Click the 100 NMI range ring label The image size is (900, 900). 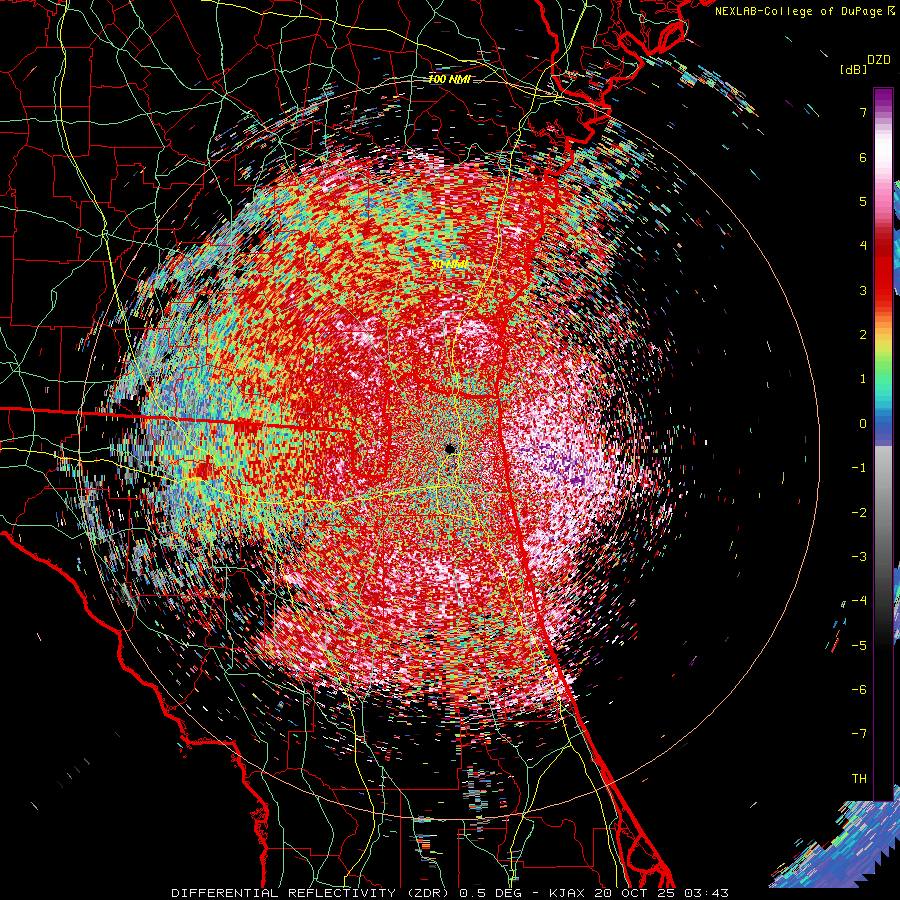[x=448, y=79]
